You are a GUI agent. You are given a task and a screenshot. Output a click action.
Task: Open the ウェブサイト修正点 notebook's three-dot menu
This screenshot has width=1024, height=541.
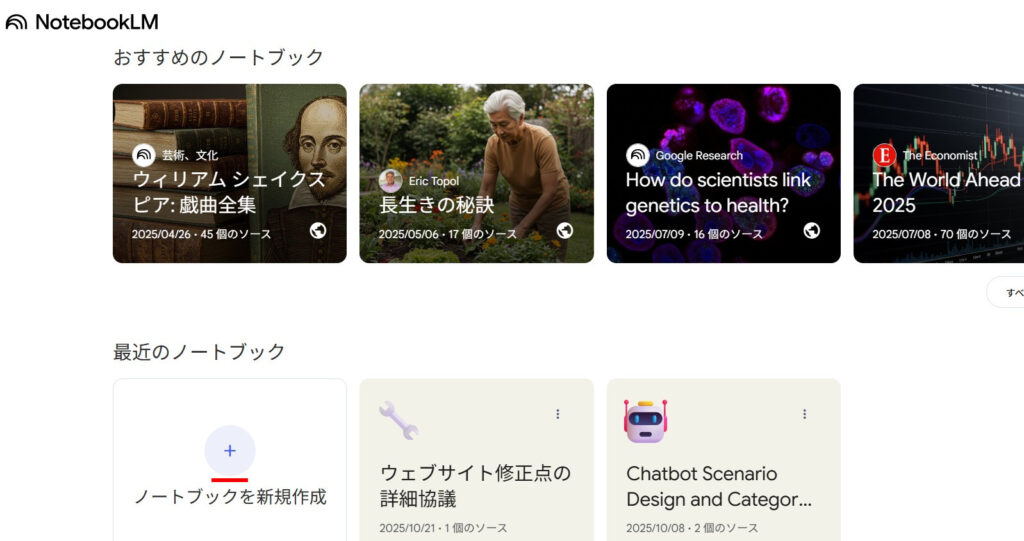tap(558, 414)
